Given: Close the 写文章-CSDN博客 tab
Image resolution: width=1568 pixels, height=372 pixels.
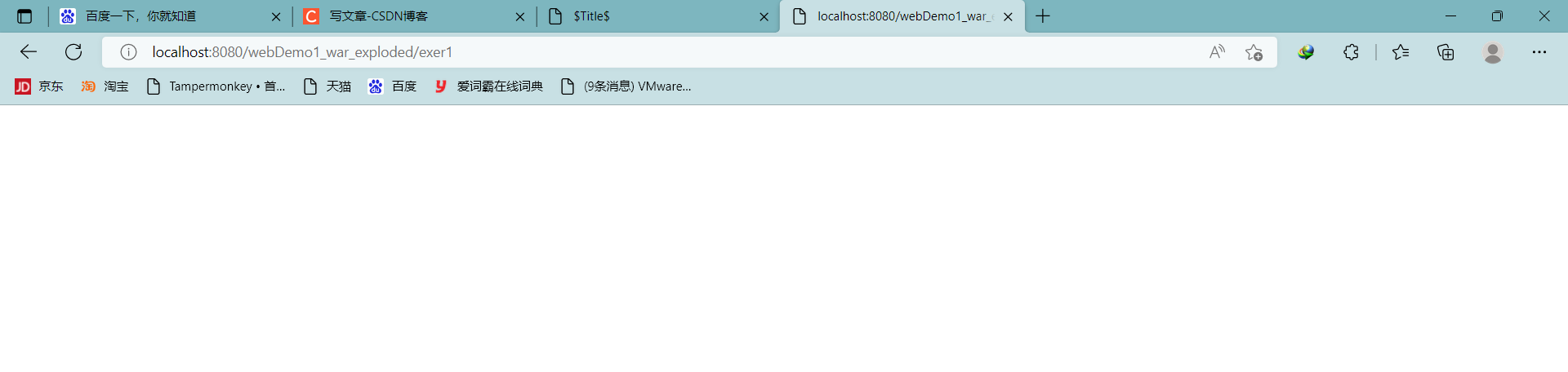Looking at the screenshot, I should click(520, 16).
